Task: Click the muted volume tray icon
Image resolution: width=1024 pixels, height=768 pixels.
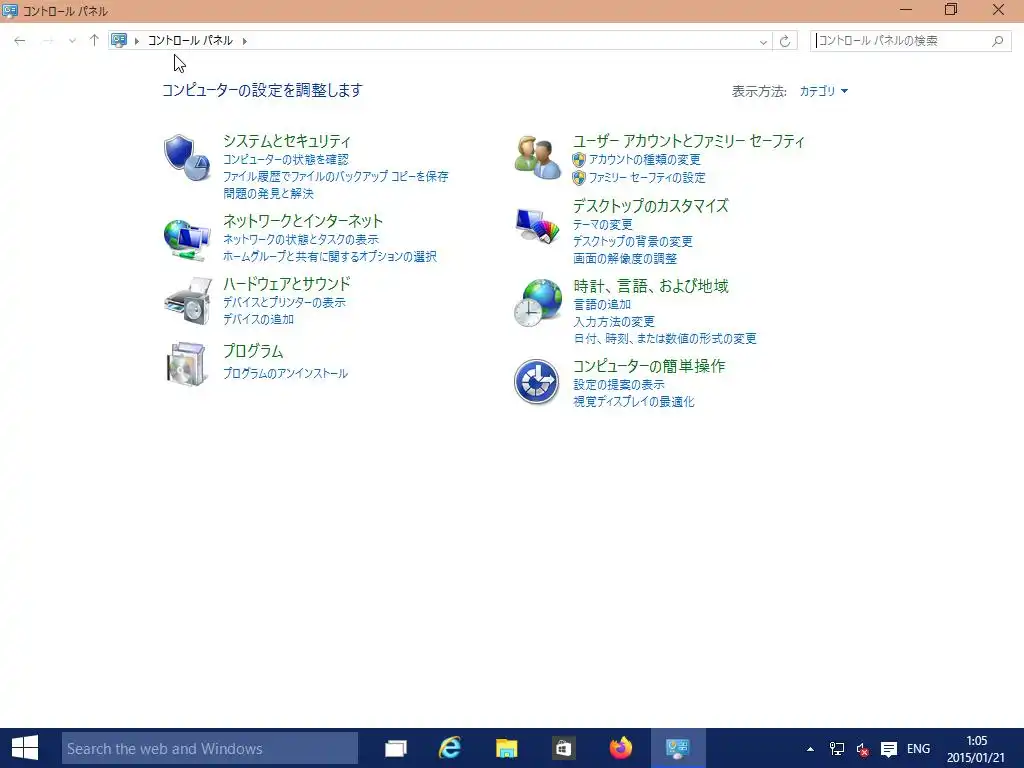Action: point(863,749)
